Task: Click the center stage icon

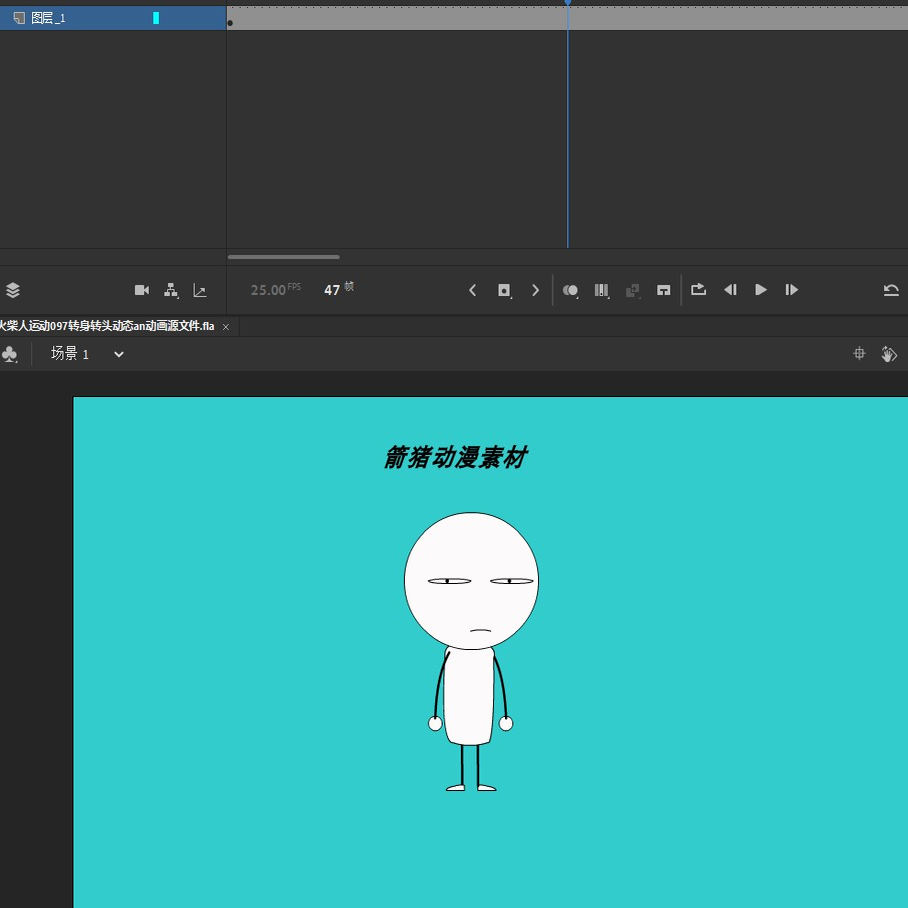Action: coord(859,354)
